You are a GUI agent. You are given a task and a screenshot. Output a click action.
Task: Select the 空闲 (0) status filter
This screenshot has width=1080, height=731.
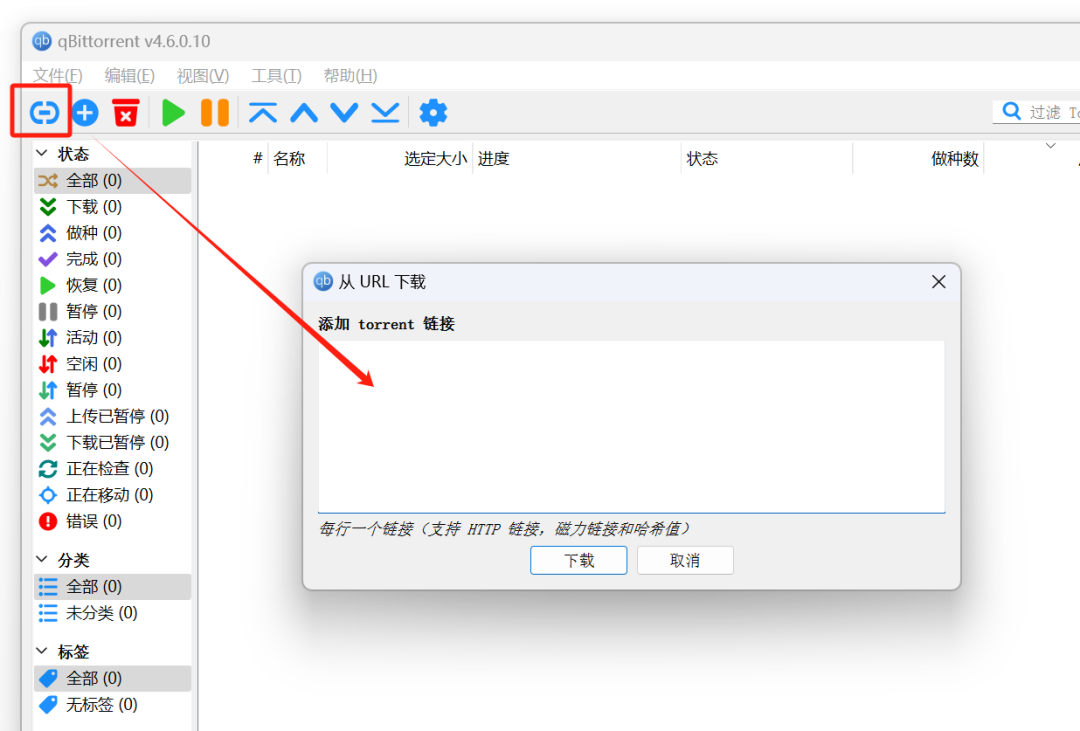113,364
